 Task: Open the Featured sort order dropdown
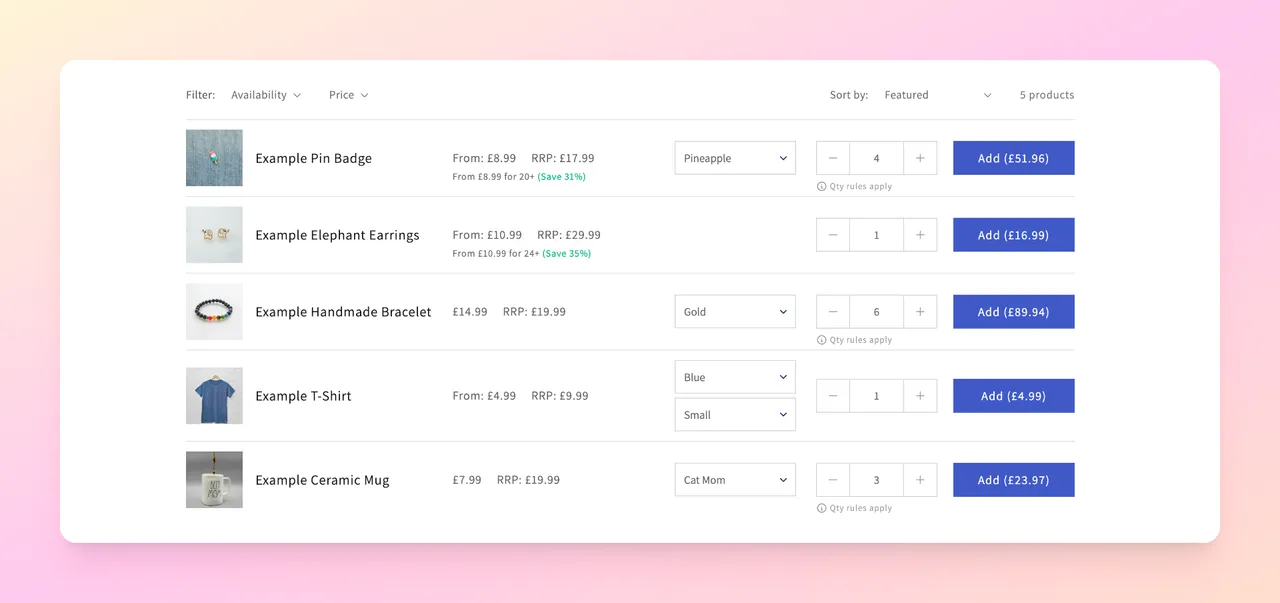[937, 94]
